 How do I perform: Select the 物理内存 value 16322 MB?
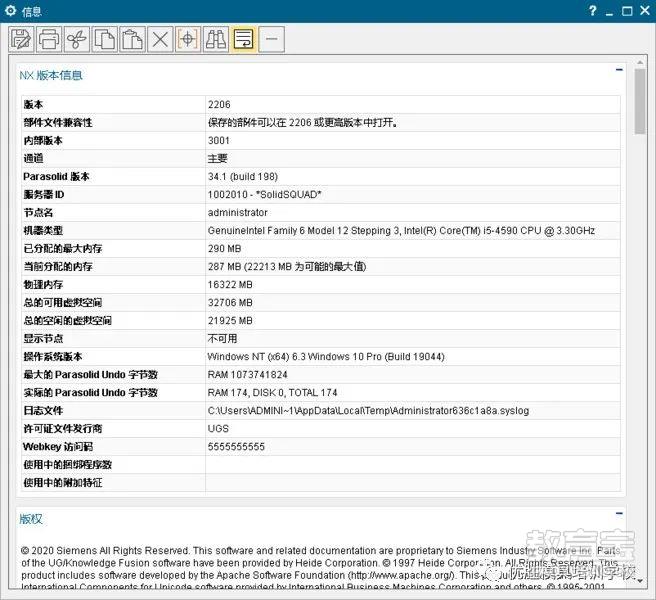coord(230,285)
